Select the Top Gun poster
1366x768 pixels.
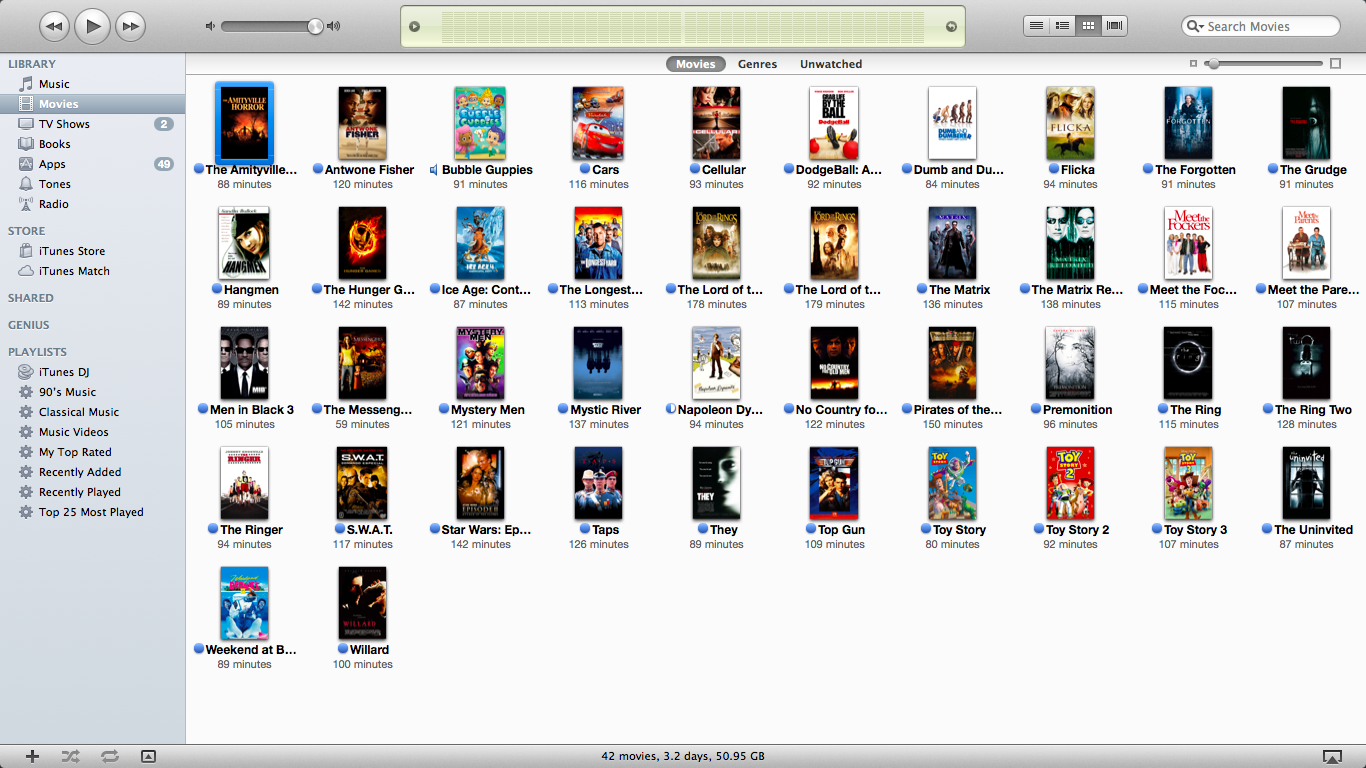click(834, 483)
